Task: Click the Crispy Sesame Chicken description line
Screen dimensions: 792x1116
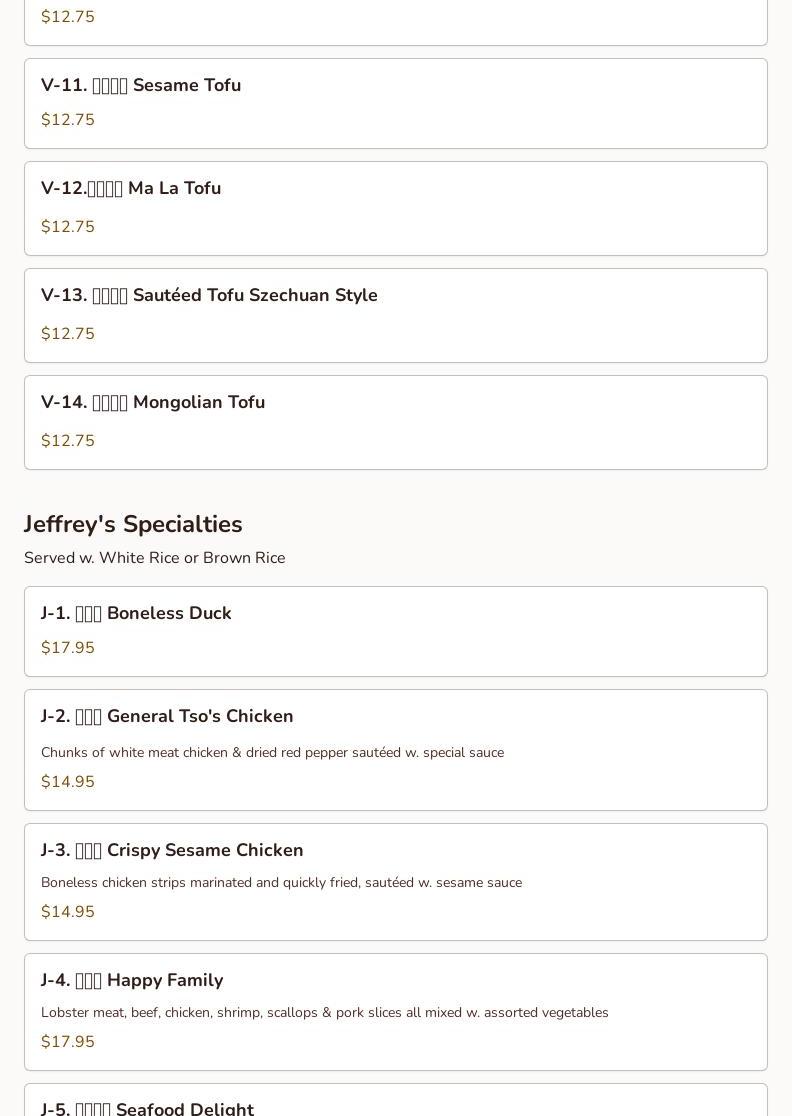Action: [x=281, y=883]
